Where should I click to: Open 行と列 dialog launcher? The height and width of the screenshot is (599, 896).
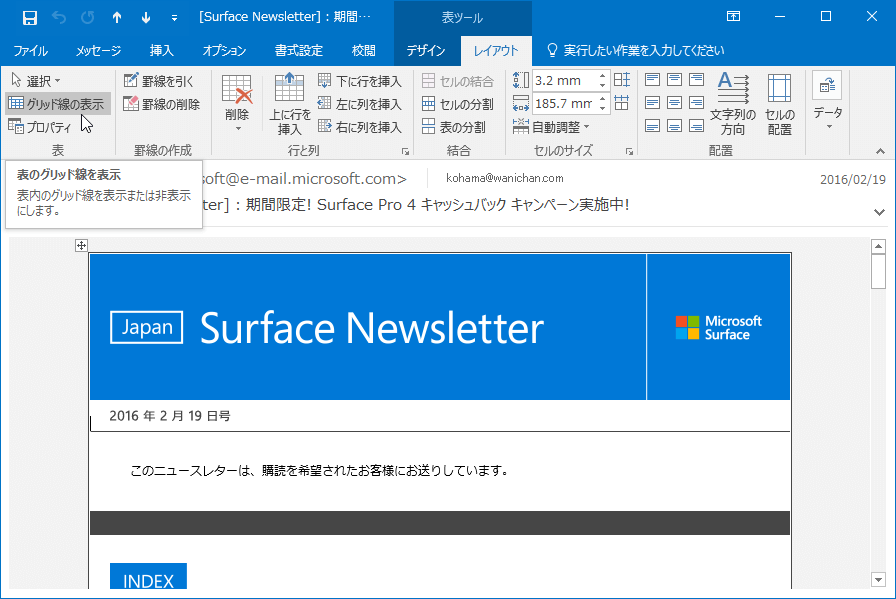[405, 151]
